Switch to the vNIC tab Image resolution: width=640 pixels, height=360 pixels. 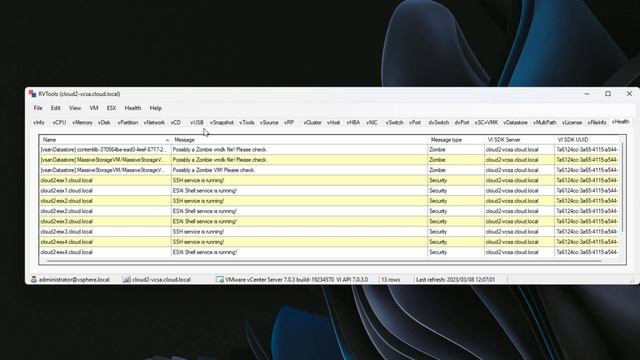(372, 122)
